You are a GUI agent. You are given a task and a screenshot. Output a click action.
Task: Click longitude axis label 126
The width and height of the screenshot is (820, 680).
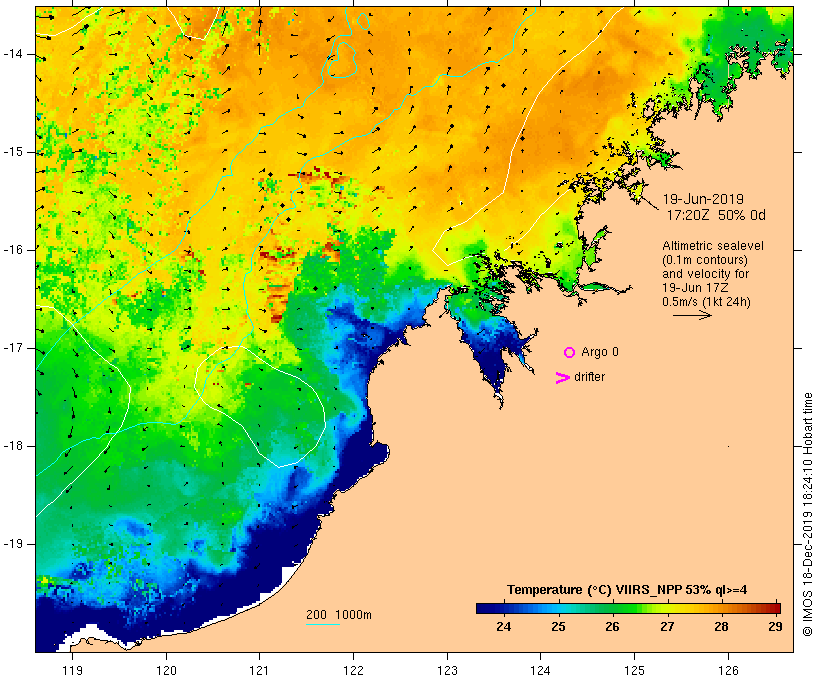point(728,671)
